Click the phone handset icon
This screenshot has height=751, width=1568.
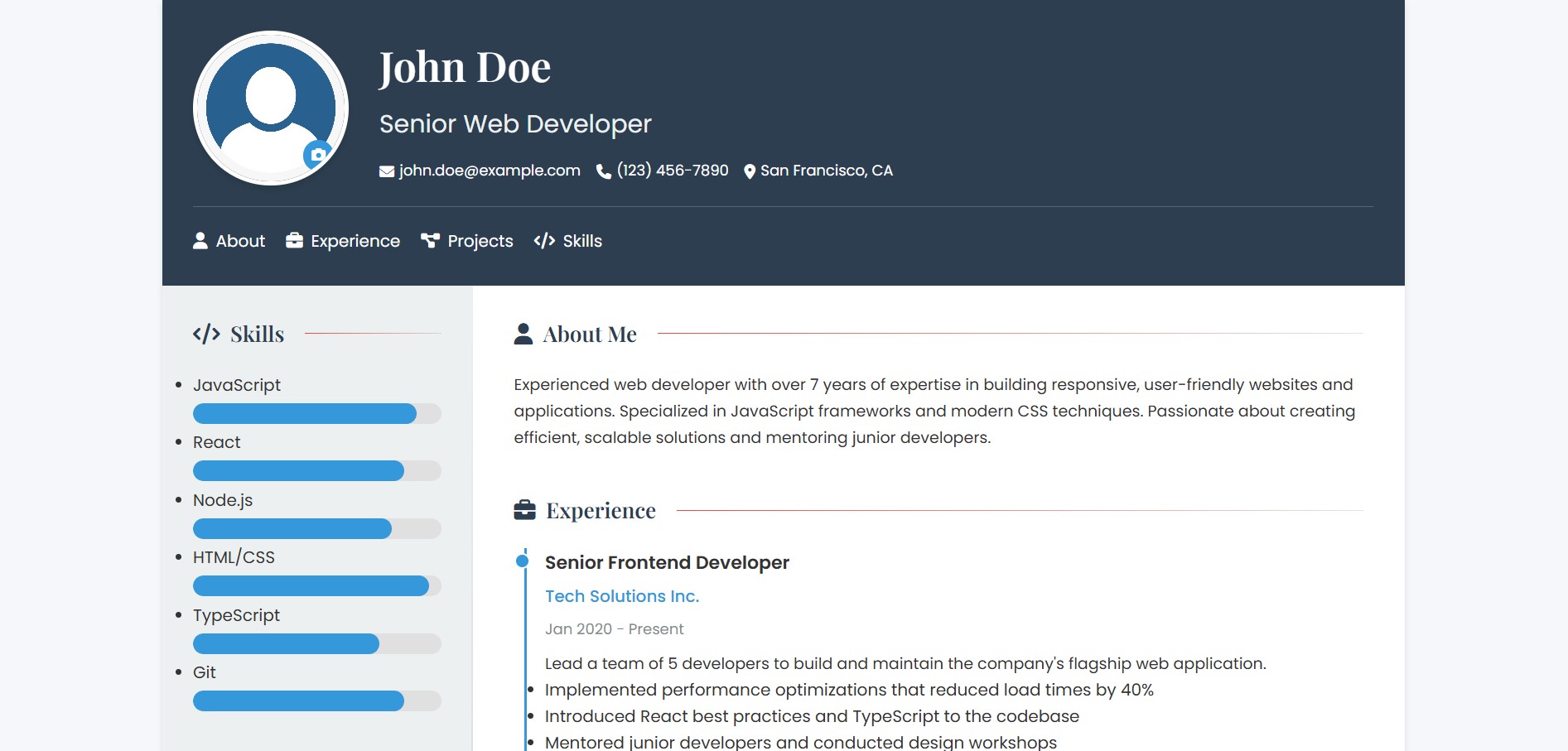pyautogui.click(x=604, y=171)
